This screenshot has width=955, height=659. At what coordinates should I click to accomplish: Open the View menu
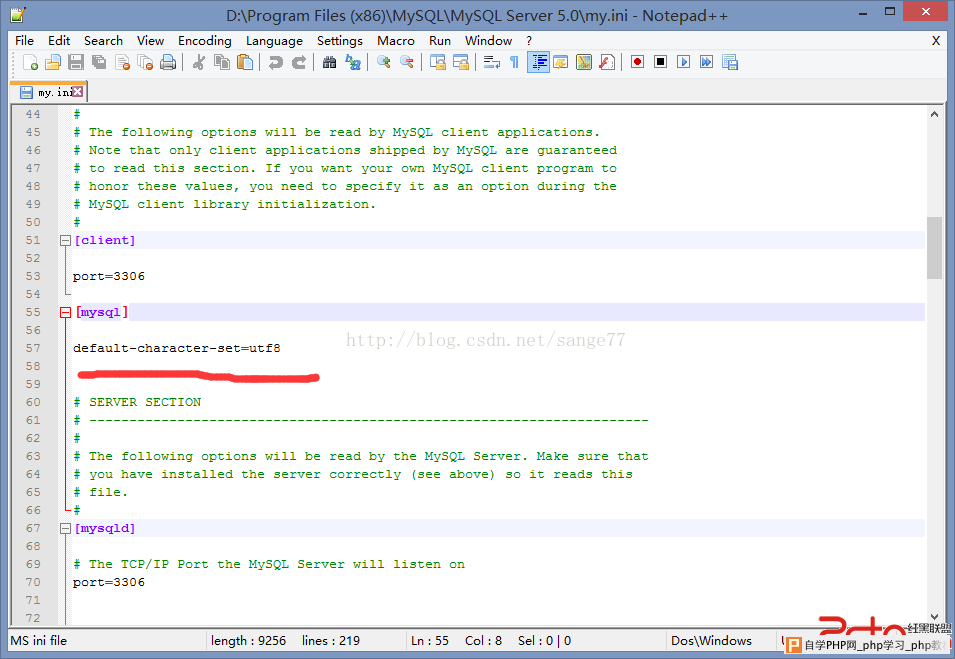pyautogui.click(x=150, y=41)
